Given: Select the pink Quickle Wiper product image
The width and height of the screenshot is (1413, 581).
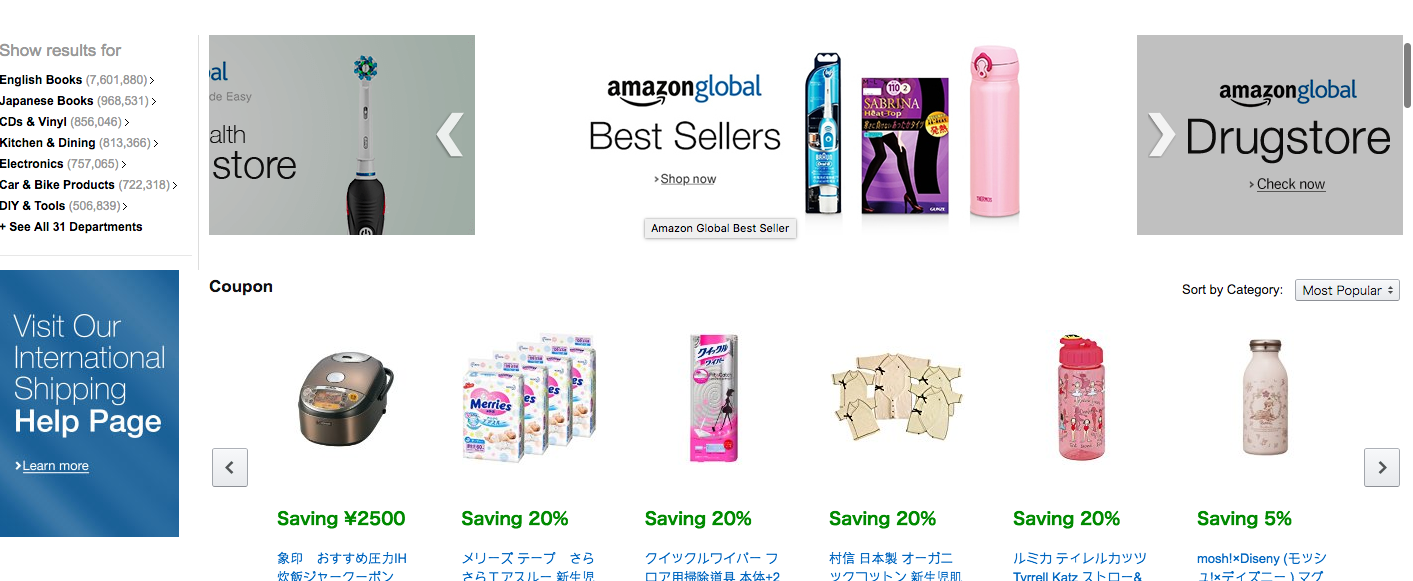Looking at the screenshot, I should [712, 398].
